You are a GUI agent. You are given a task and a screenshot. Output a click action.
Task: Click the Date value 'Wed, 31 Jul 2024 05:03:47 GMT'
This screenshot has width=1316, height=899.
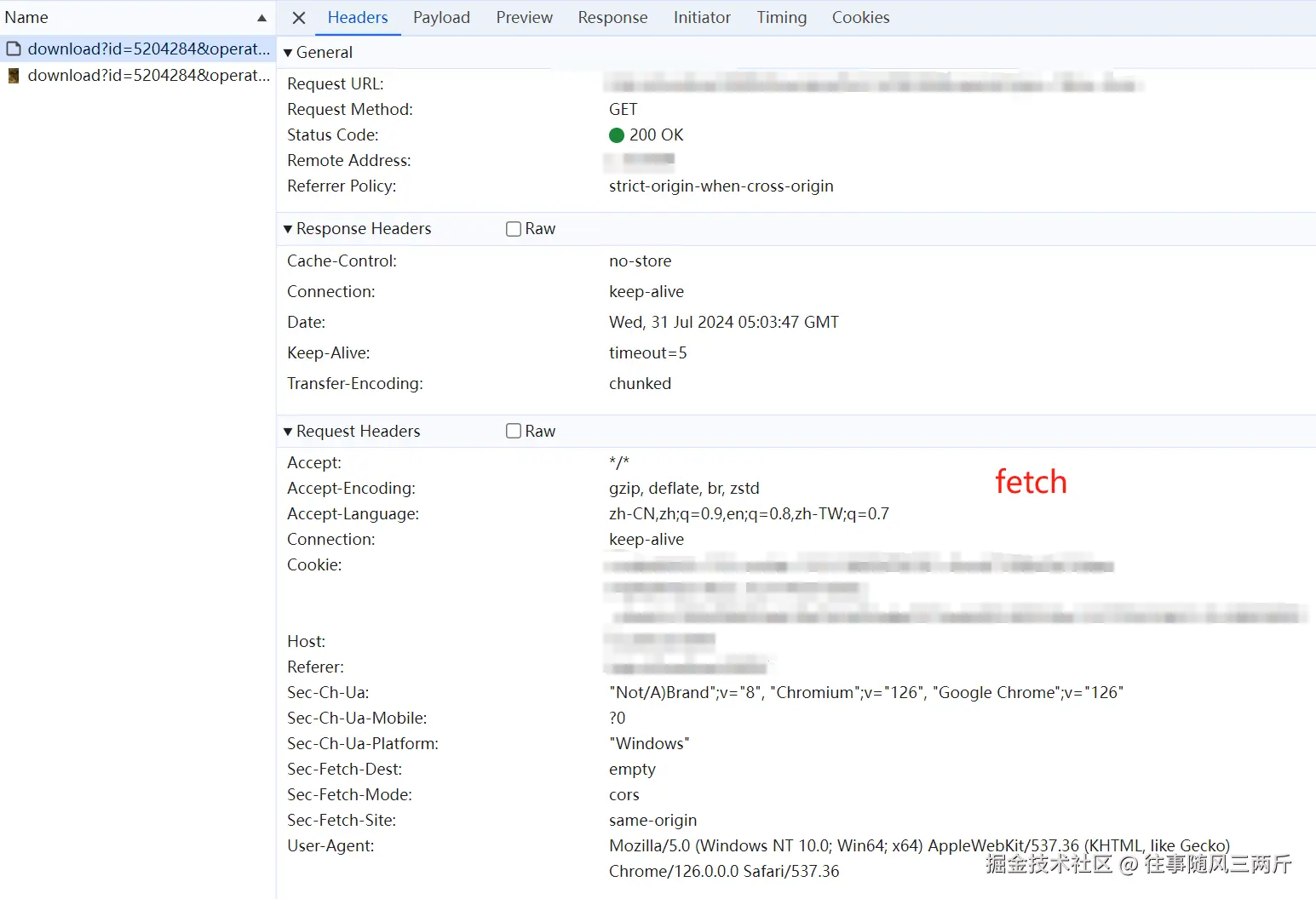coord(724,322)
